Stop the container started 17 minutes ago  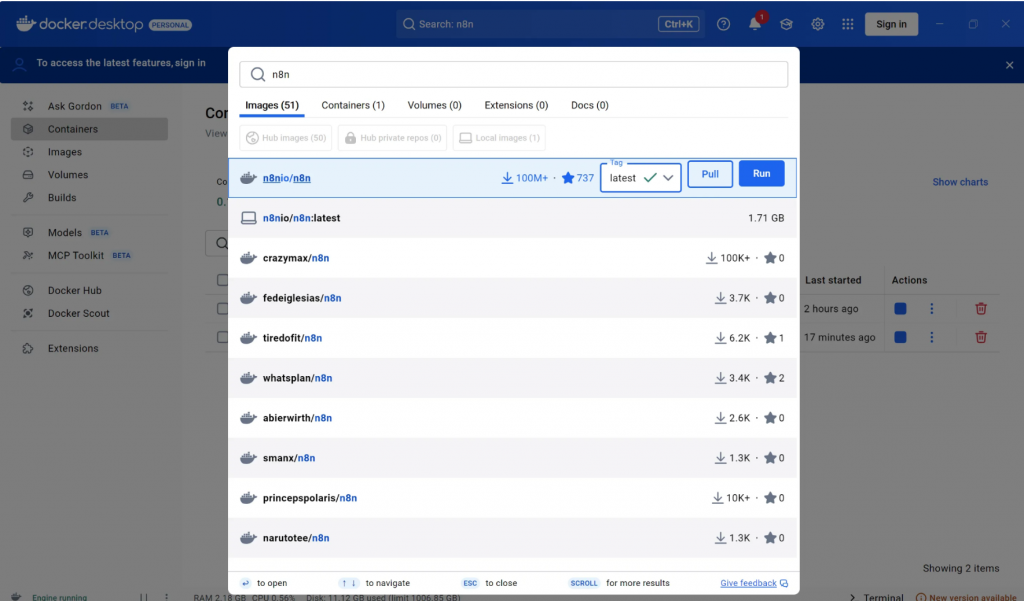tap(900, 337)
